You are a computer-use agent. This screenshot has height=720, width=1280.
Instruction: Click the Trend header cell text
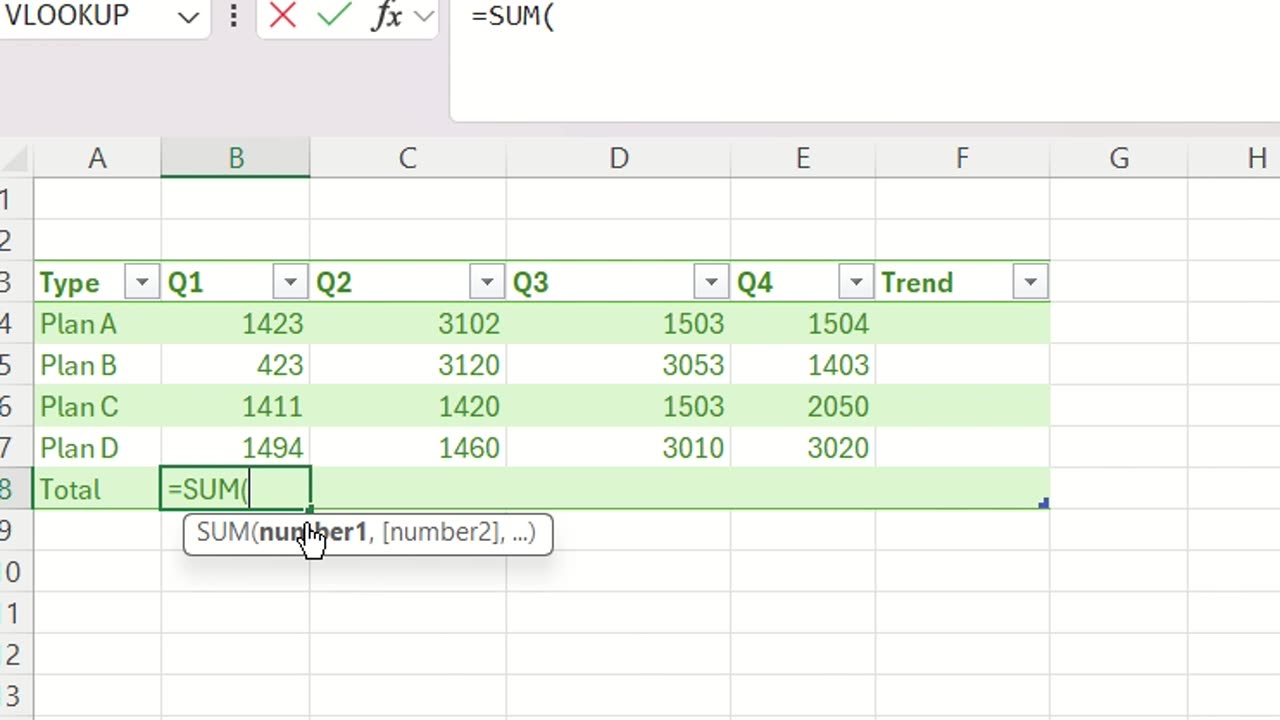917,283
